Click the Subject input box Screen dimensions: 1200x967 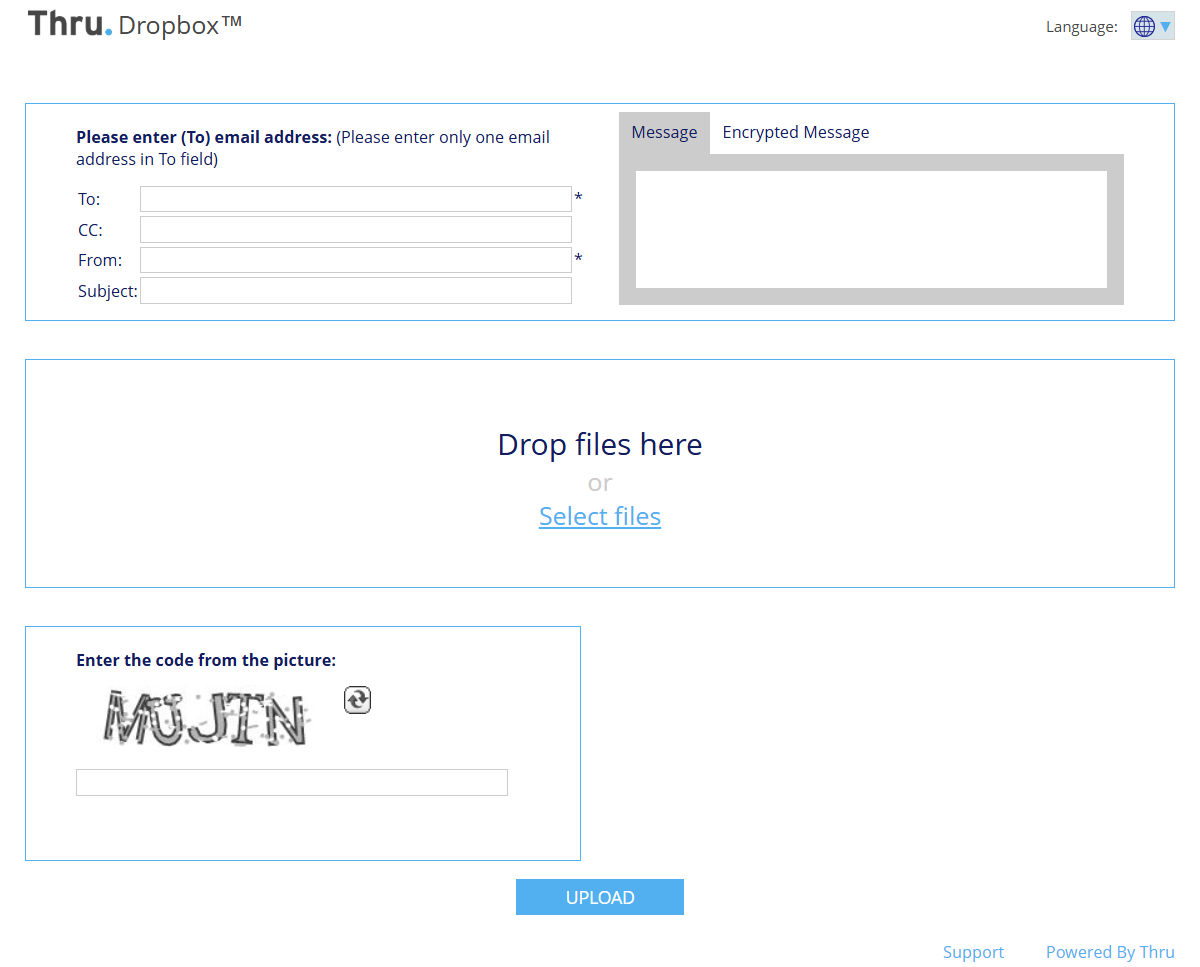(x=355, y=291)
